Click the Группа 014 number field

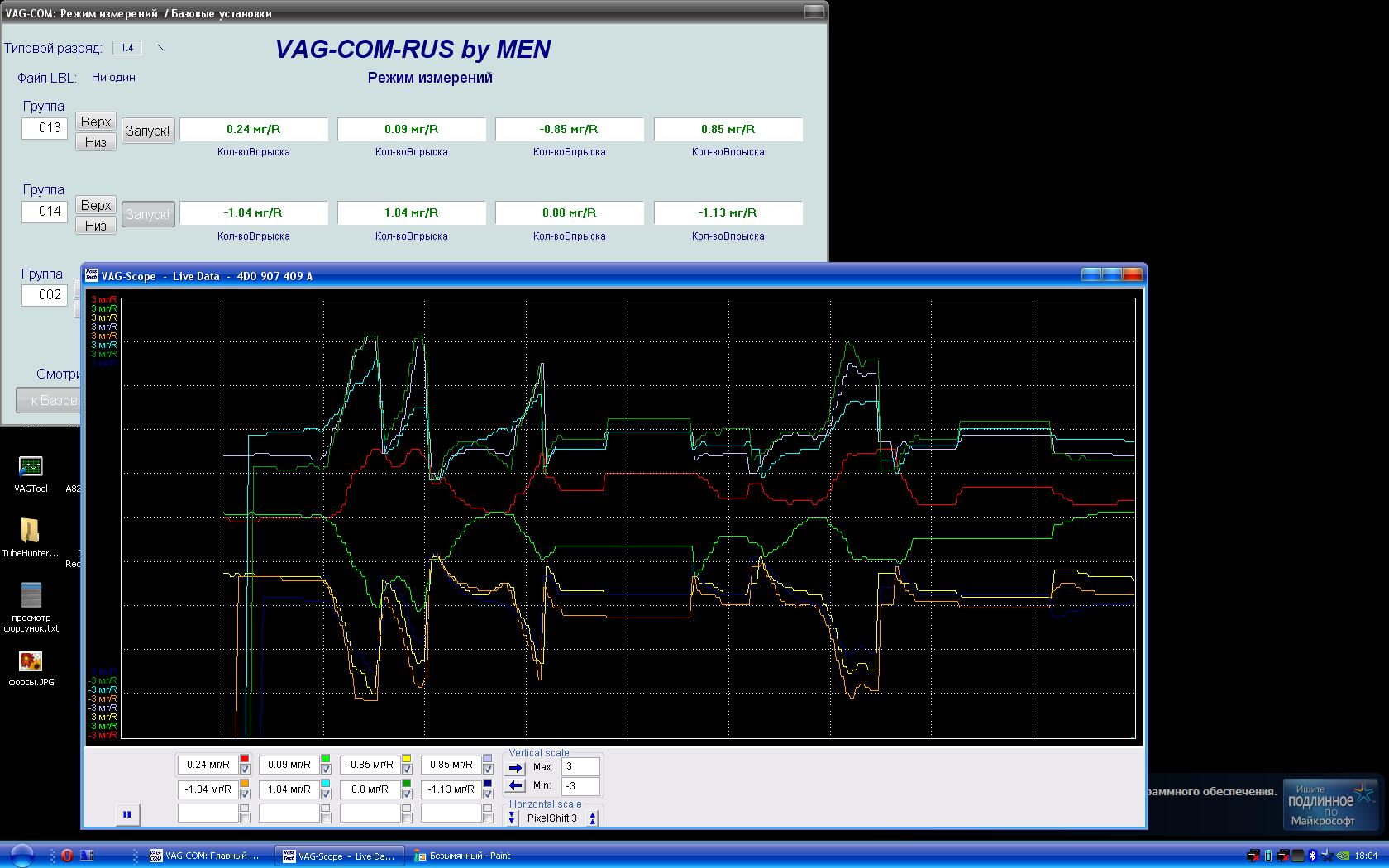[45, 212]
